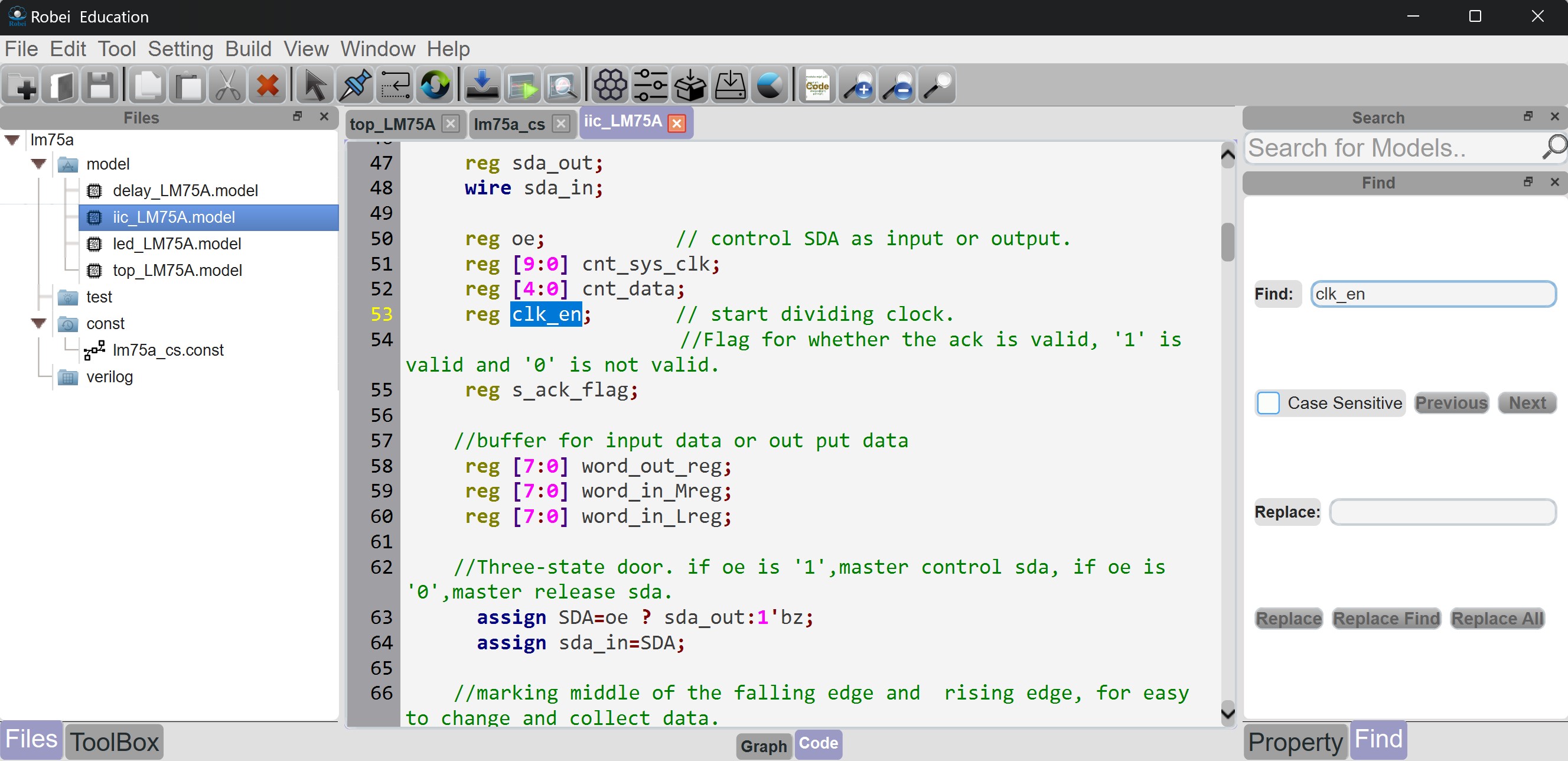This screenshot has width=1568, height=761.
Task: Click the Code document toolbar icon
Action: [817, 85]
